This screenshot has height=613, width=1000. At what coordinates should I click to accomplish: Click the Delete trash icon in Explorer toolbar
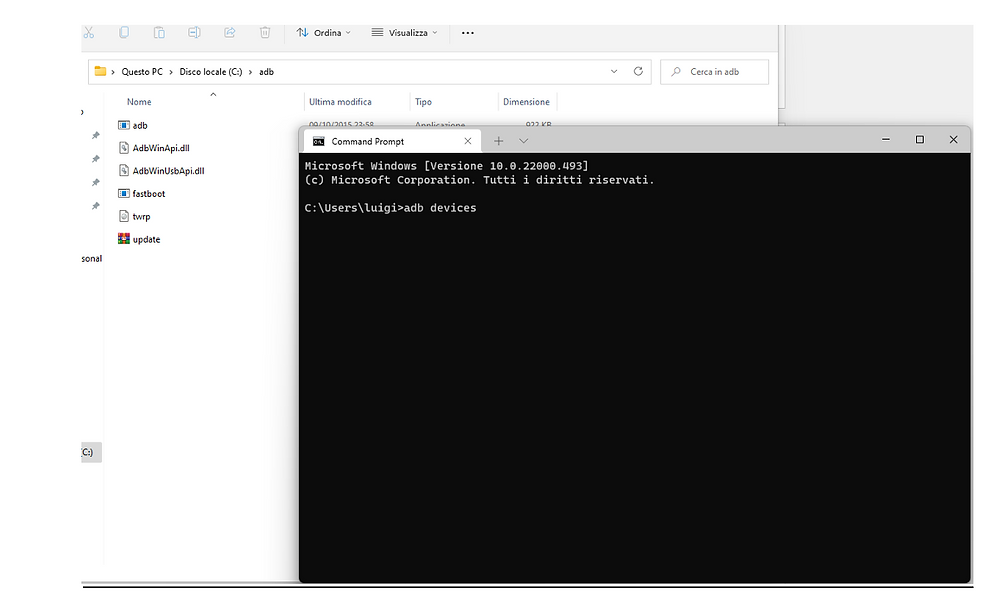(265, 33)
